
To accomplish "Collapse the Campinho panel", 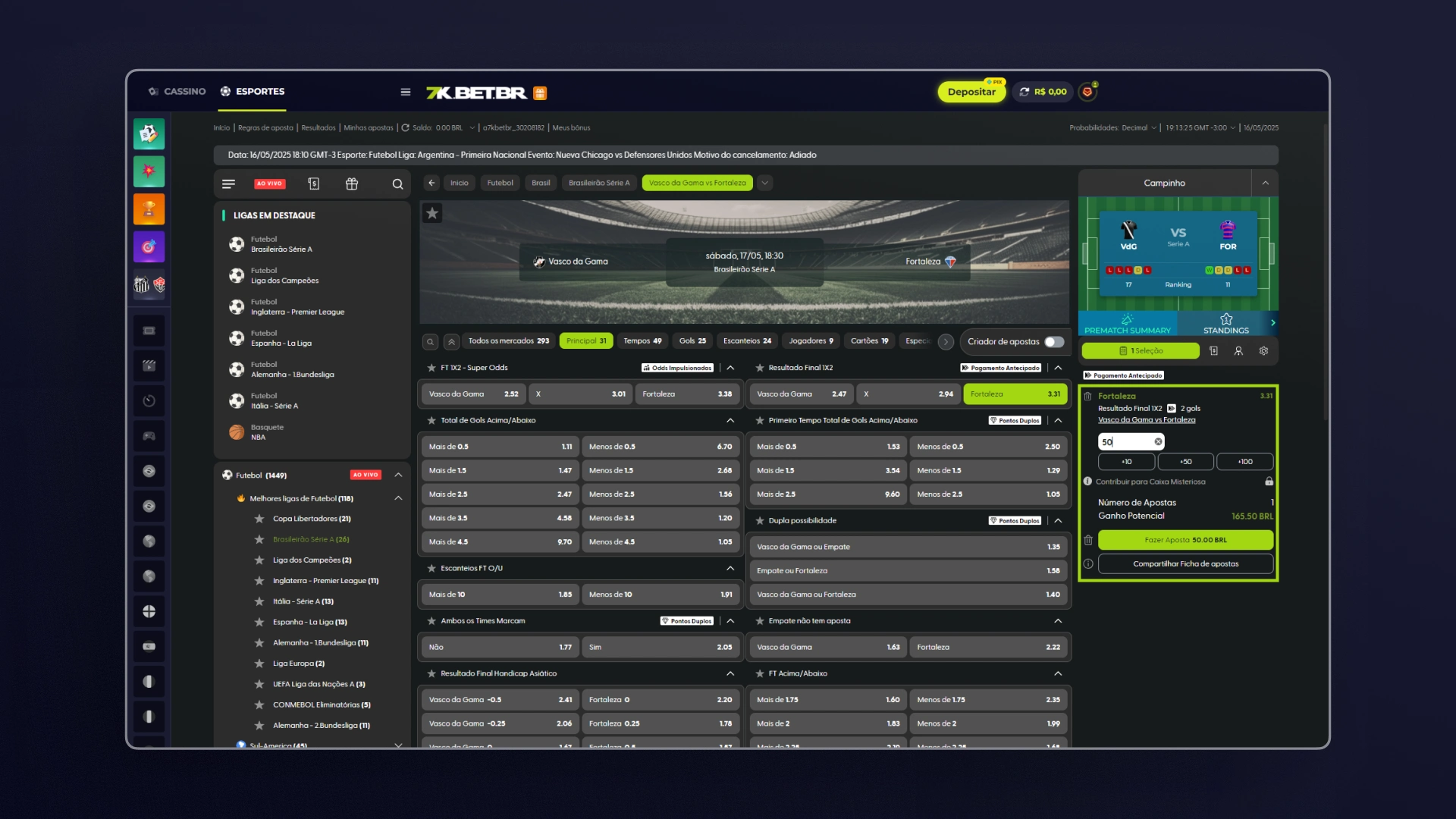I will (x=1265, y=184).
